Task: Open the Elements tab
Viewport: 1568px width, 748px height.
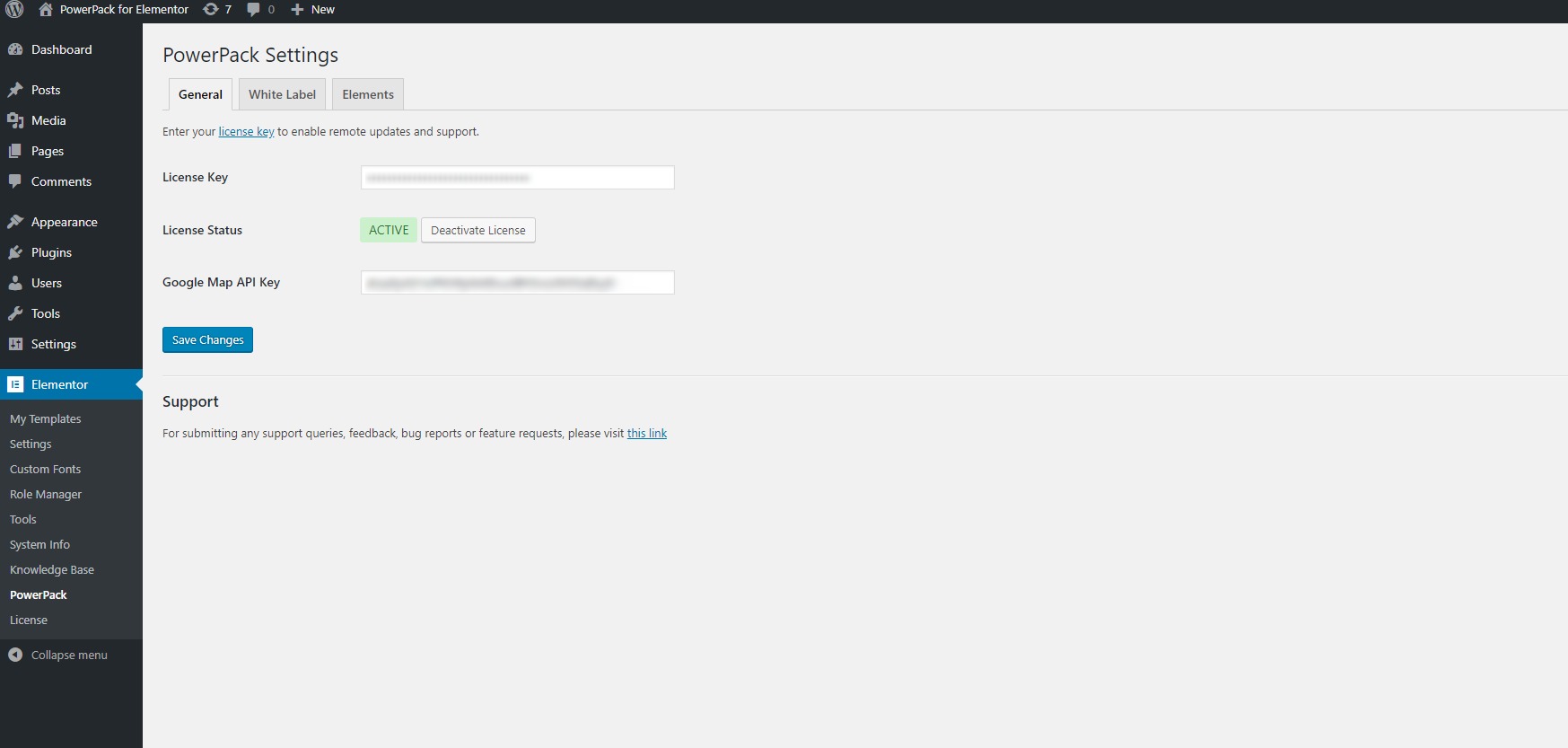Action: 368,94
